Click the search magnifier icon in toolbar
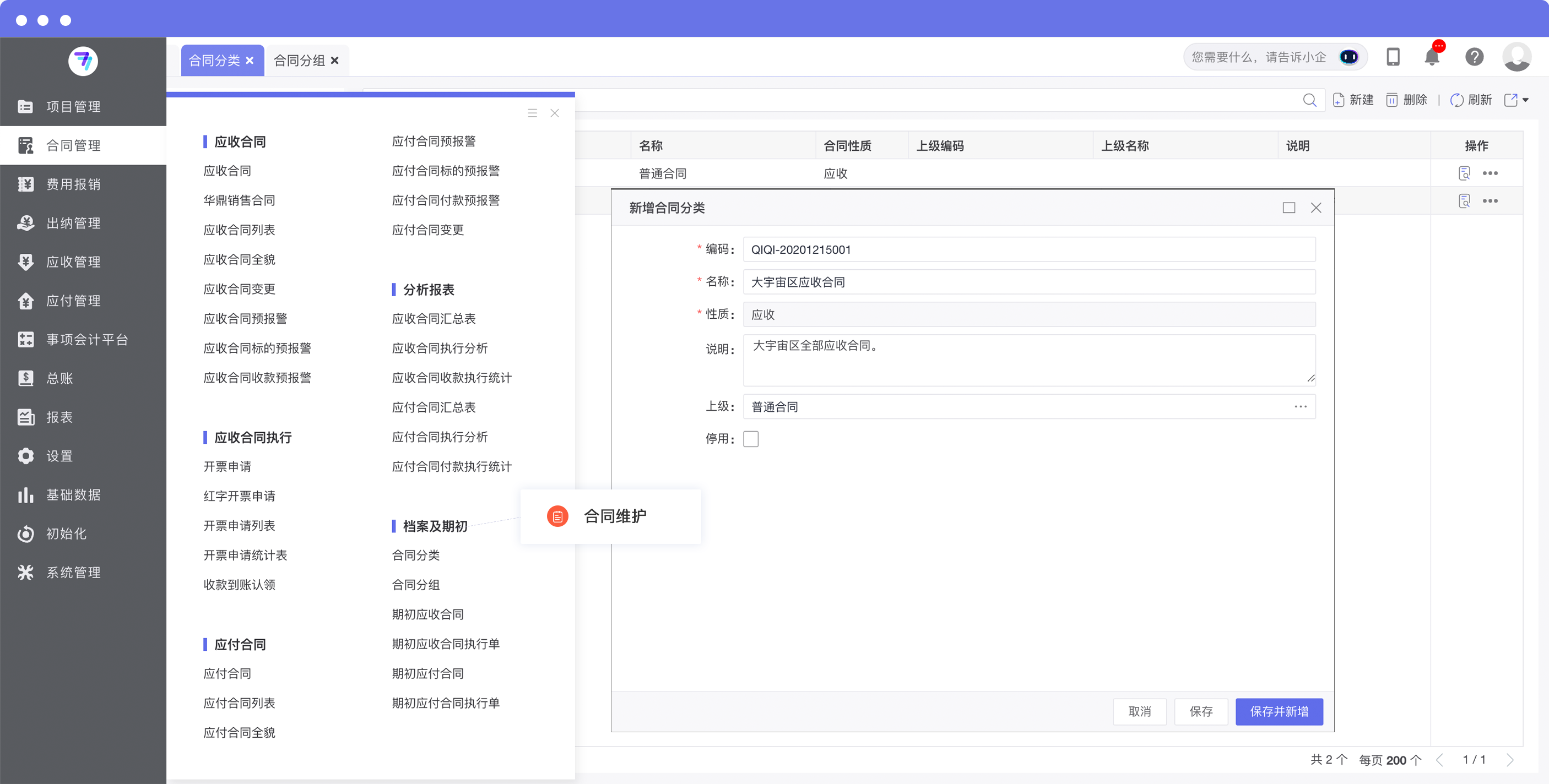The width and height of the screenshot is (1549, 784). pos(1309,100)
